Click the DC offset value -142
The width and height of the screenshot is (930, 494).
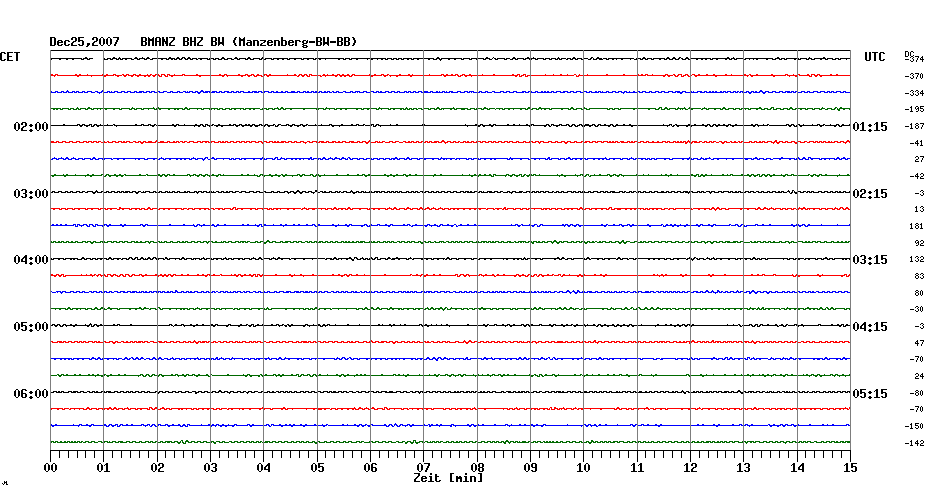(x=915, y=443)
